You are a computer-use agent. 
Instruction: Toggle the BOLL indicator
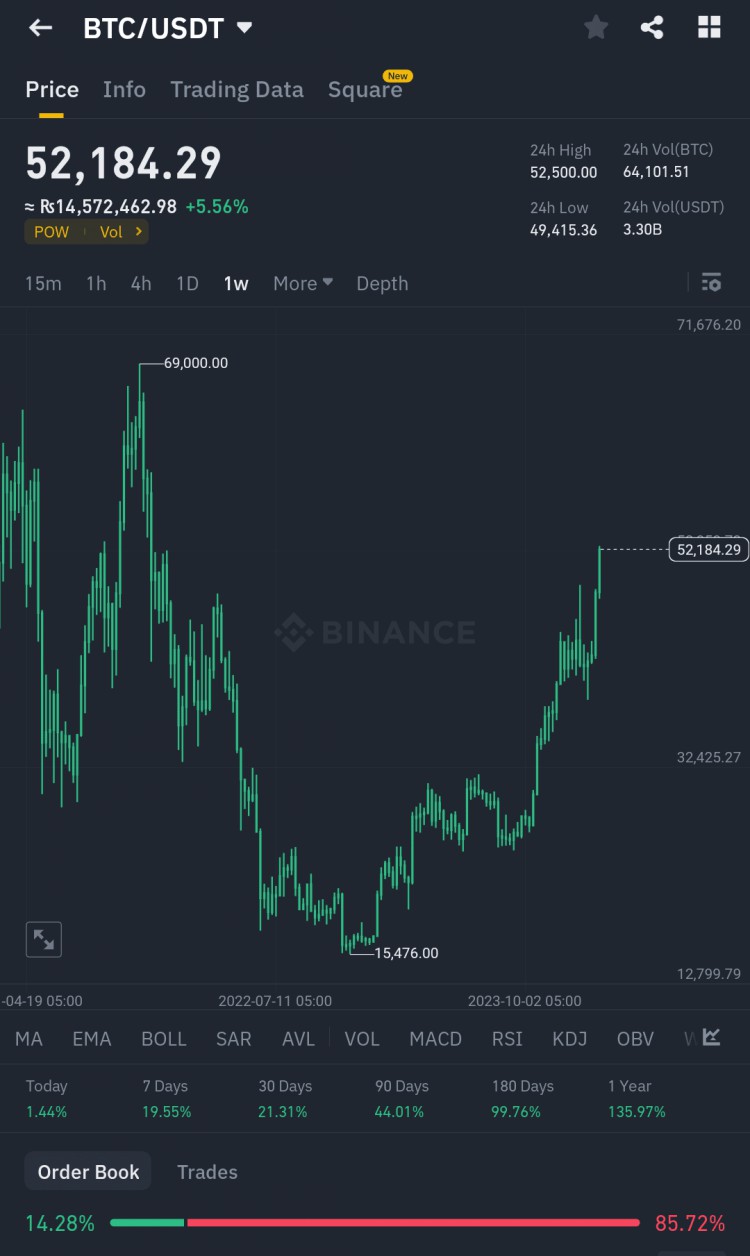(x=164, y=1039)
